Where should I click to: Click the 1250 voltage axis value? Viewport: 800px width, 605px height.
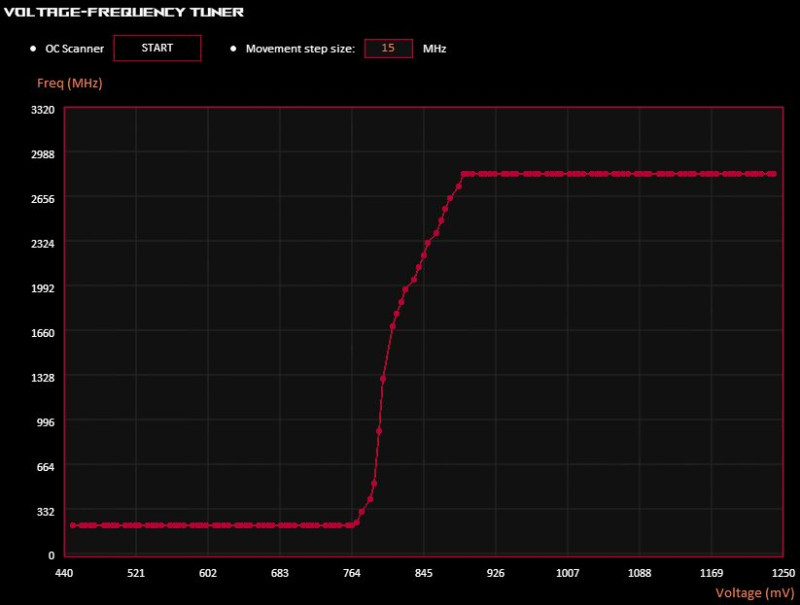[x=783, y=573]
